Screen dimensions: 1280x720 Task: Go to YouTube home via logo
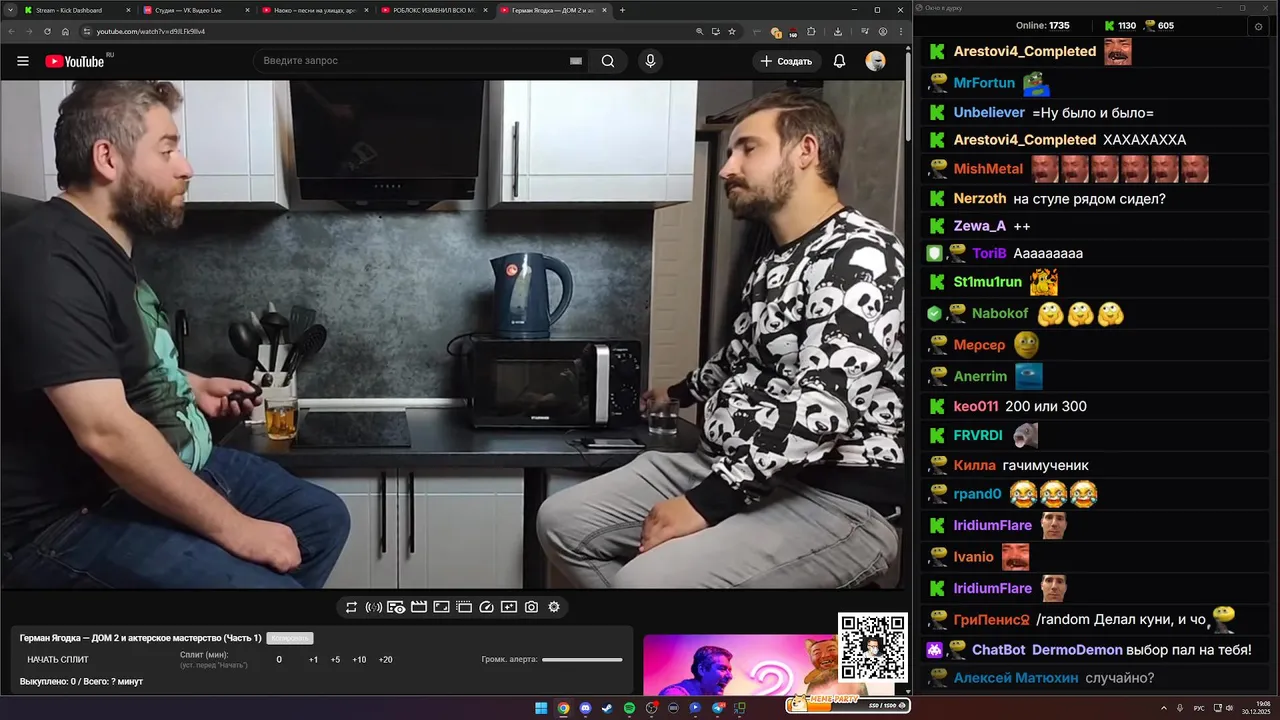click(x=75, y=61)
